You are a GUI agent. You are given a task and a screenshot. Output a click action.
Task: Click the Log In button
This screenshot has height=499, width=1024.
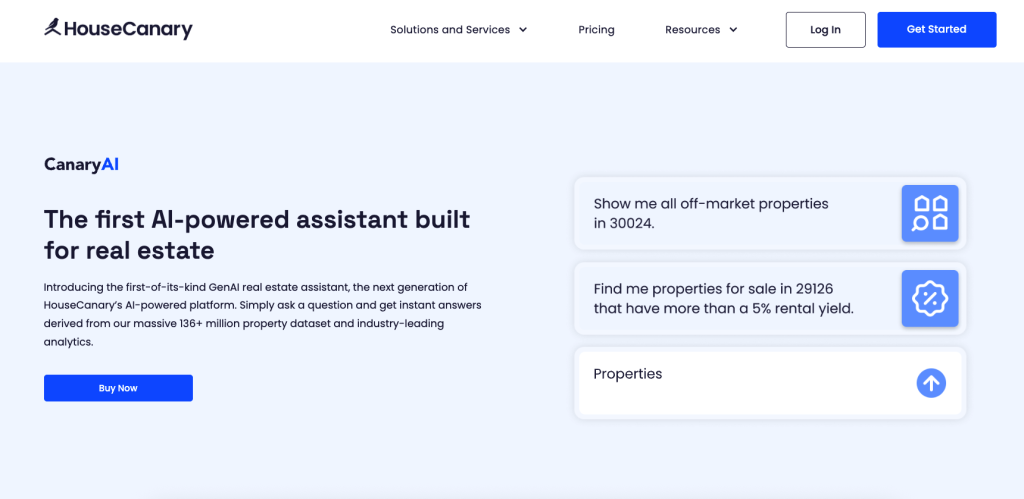coord(825,29)
